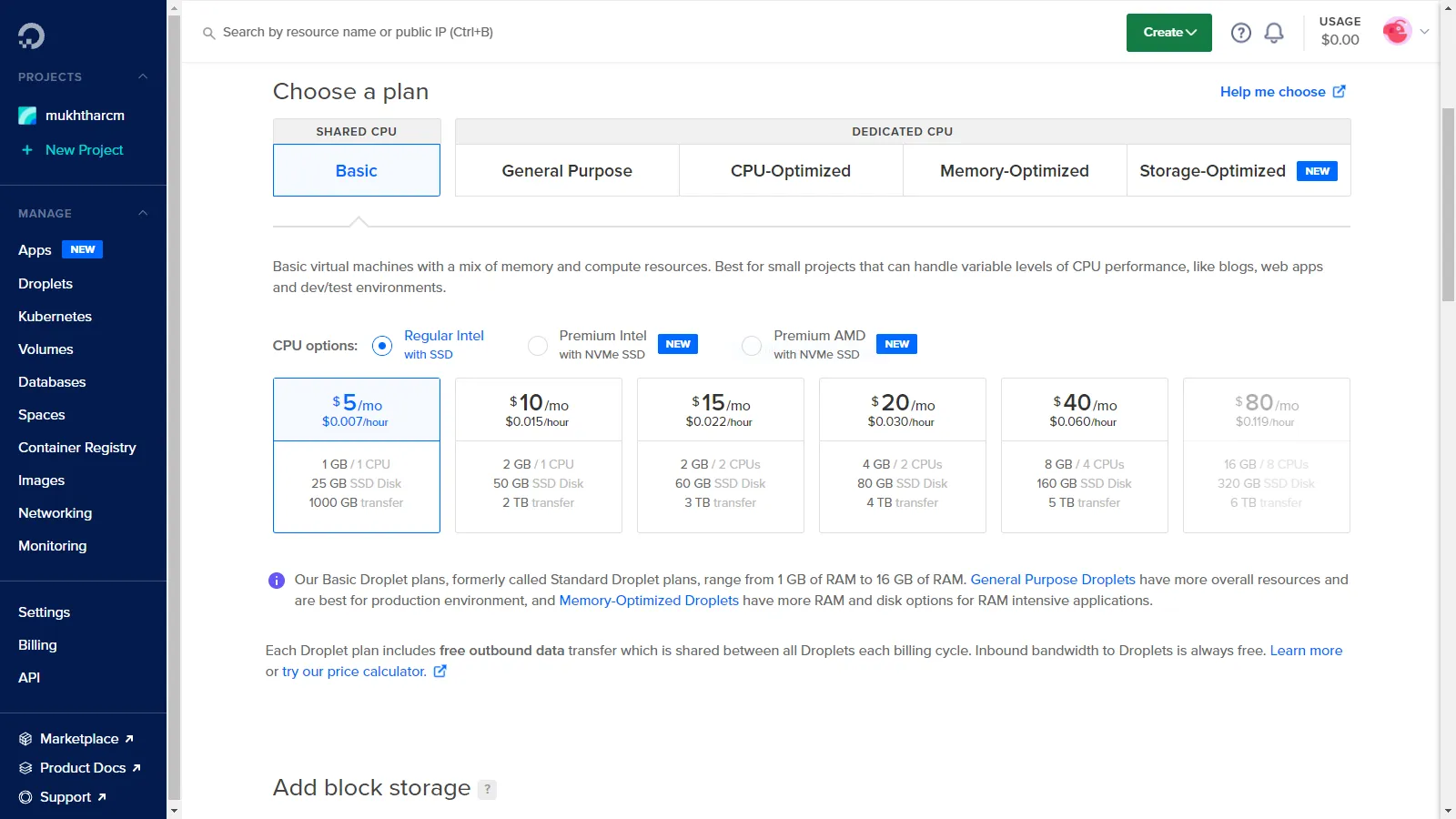Click the blue info icon about Basic plans
The width and height of the screenshot is (1456, 819).
point(277,581)
